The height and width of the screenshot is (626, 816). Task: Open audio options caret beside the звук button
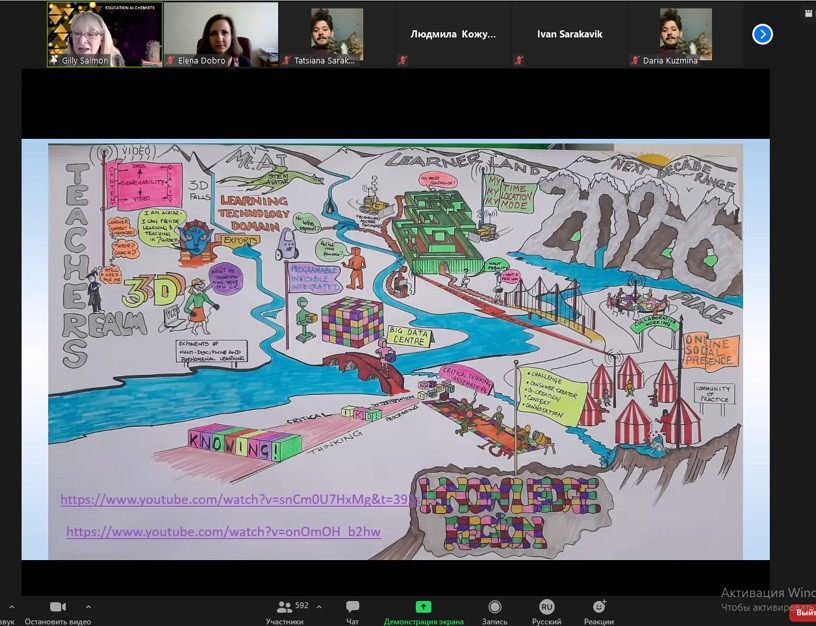(11, 607)
